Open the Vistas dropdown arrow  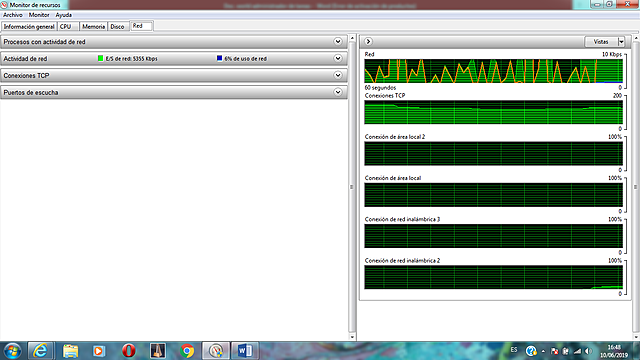point(621,42)
